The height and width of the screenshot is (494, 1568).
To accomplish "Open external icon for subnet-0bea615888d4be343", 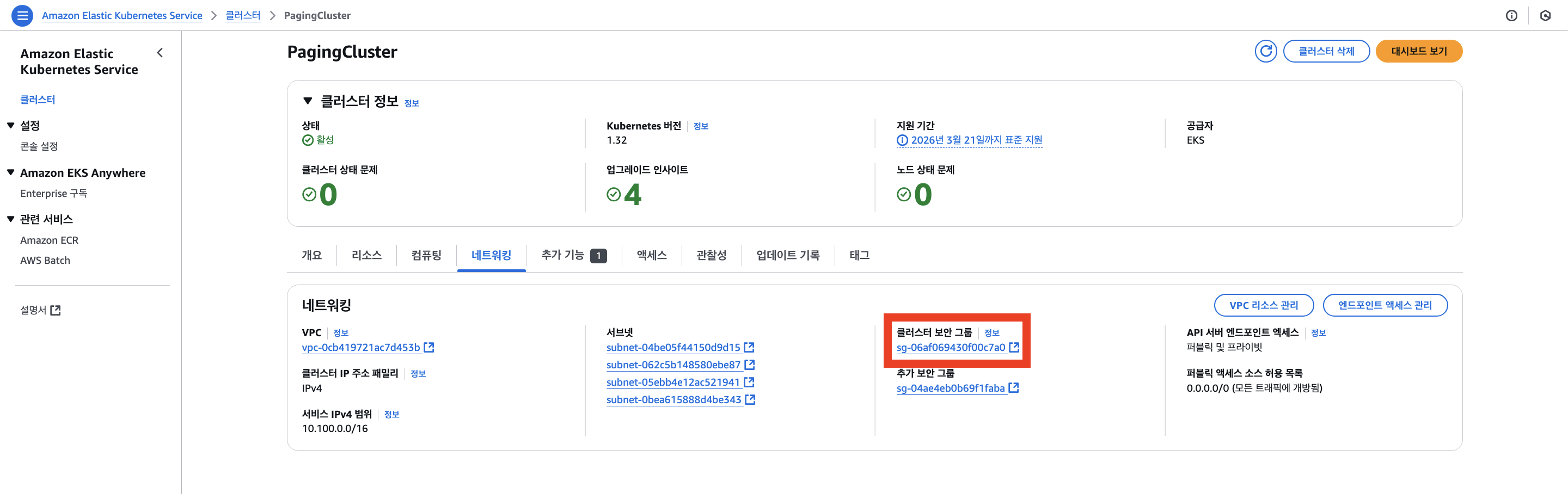I will pyautogui.click(x=751, y=400).
